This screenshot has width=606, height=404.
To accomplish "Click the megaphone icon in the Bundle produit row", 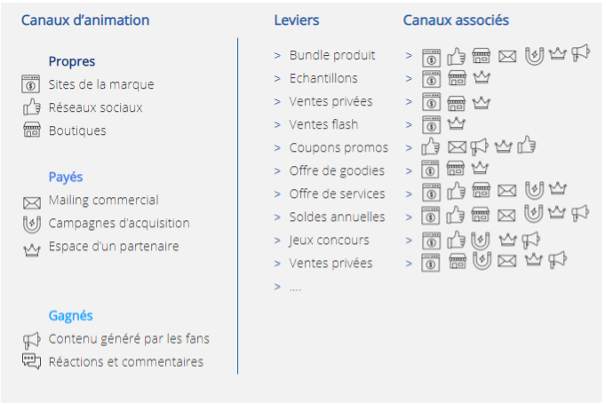I will pos(580,53).
